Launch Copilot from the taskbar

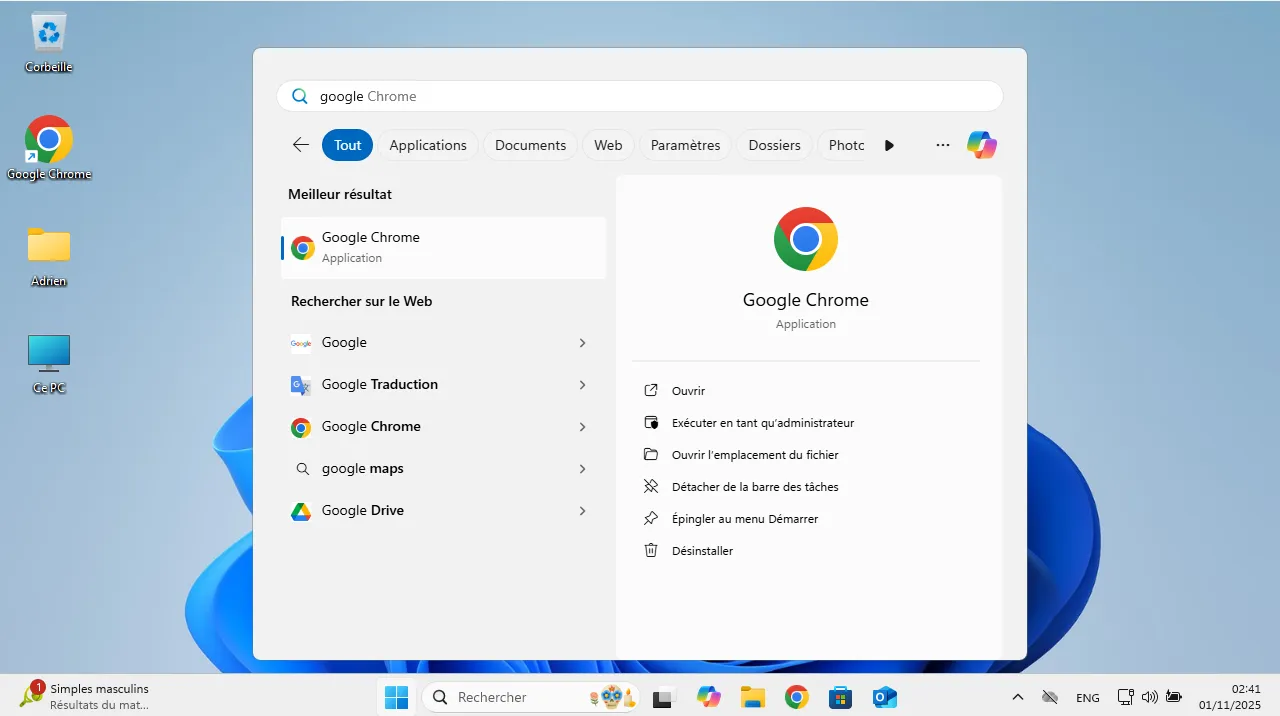click(709, 697)
